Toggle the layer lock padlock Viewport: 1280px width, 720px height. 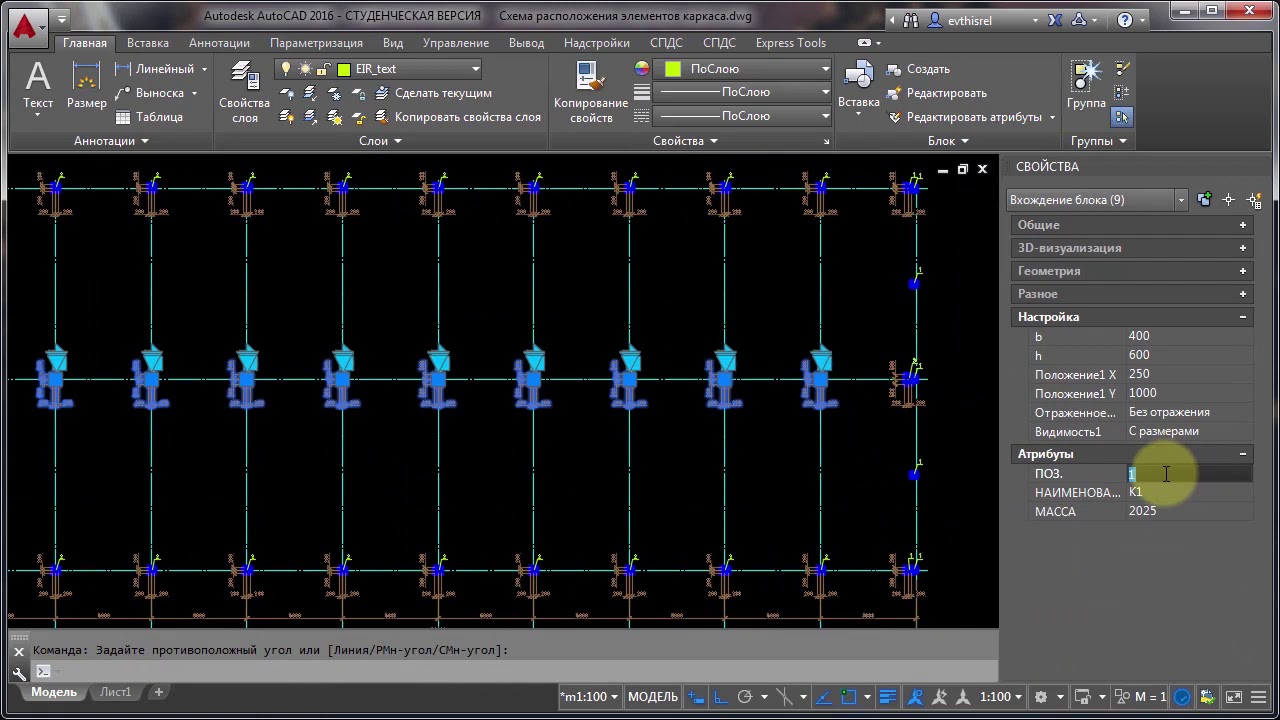pos(325,69)
